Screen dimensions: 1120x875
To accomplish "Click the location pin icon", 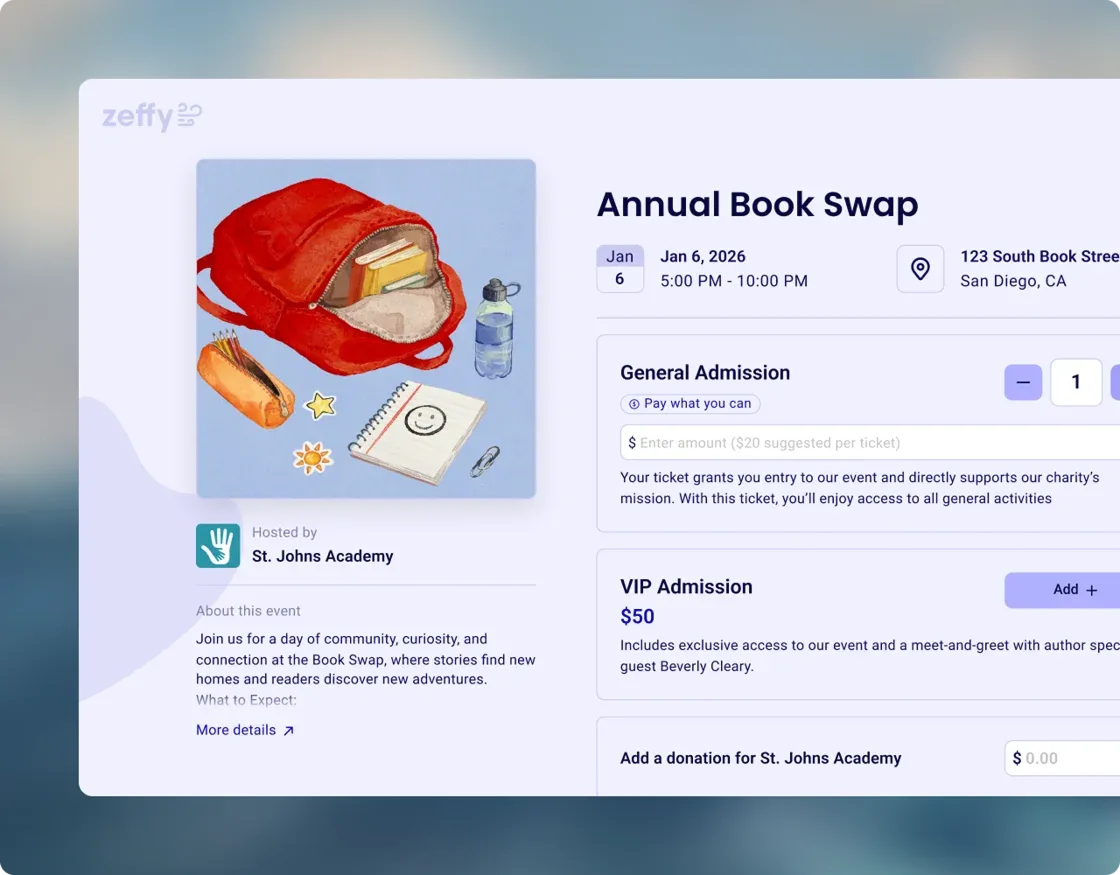I will point(920,269).
